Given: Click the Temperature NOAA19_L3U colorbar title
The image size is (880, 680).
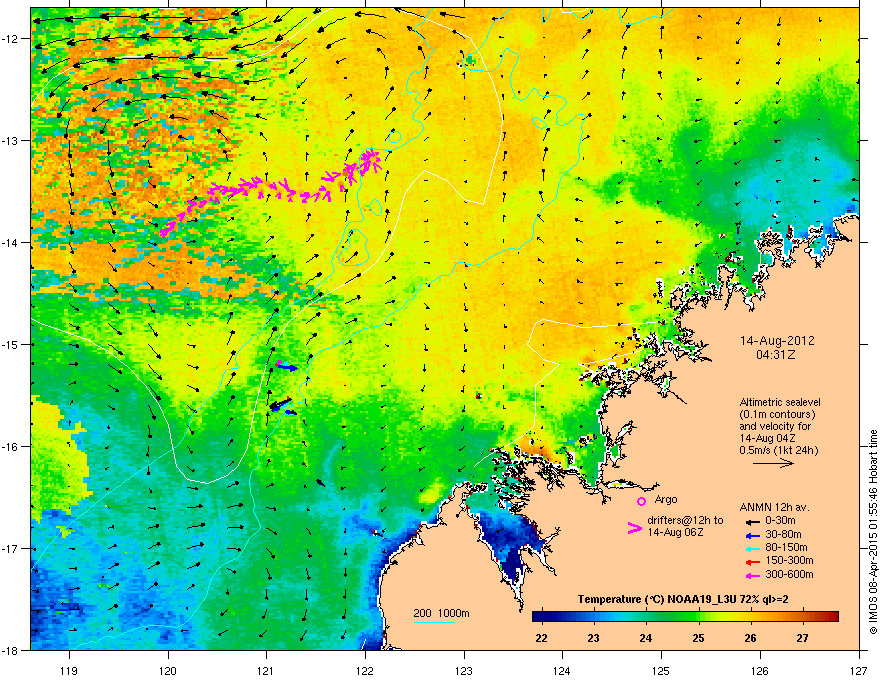Looking at the screenshot, I should (683, 599).
